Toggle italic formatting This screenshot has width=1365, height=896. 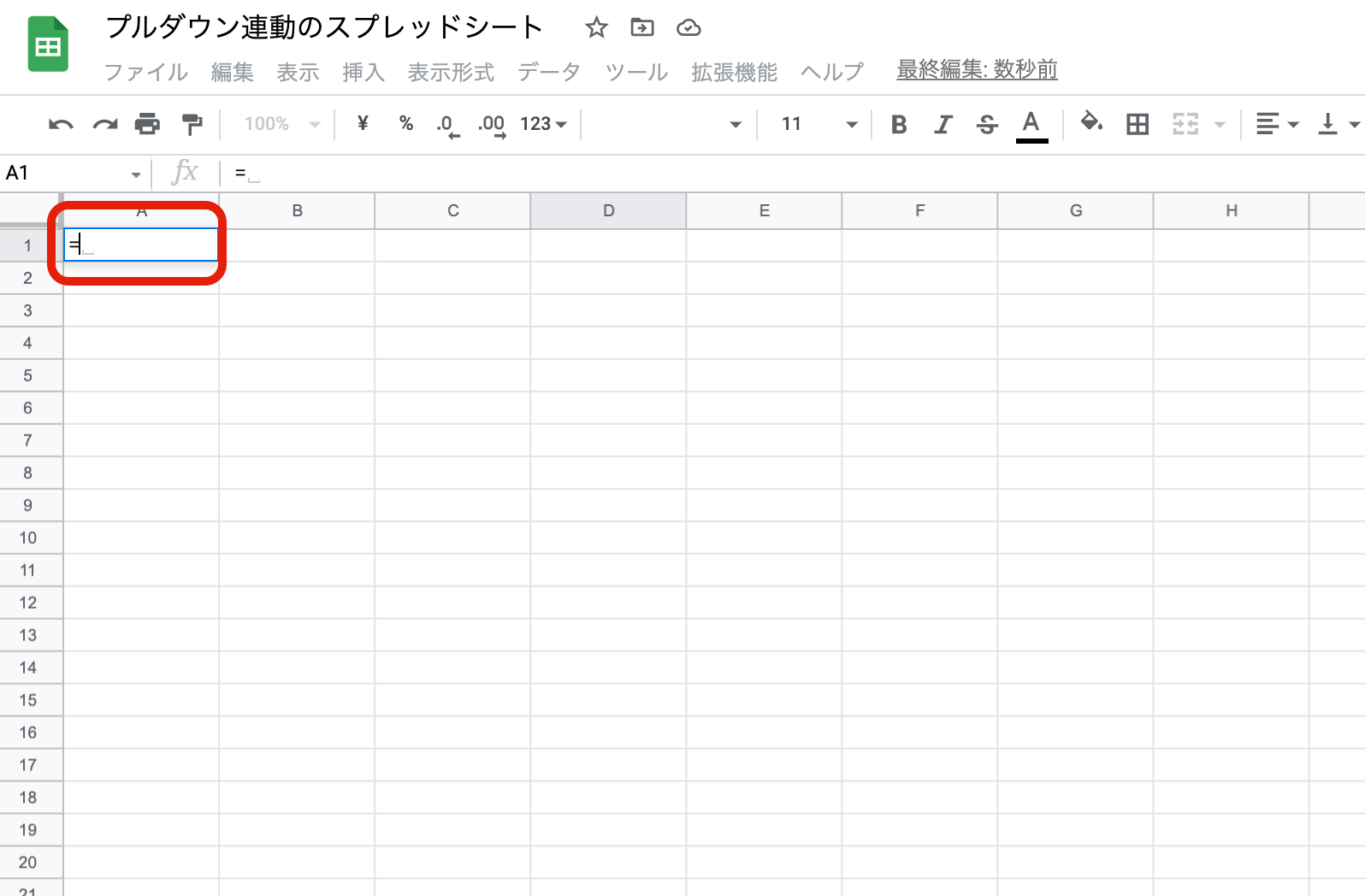click(x=943, y=125)
